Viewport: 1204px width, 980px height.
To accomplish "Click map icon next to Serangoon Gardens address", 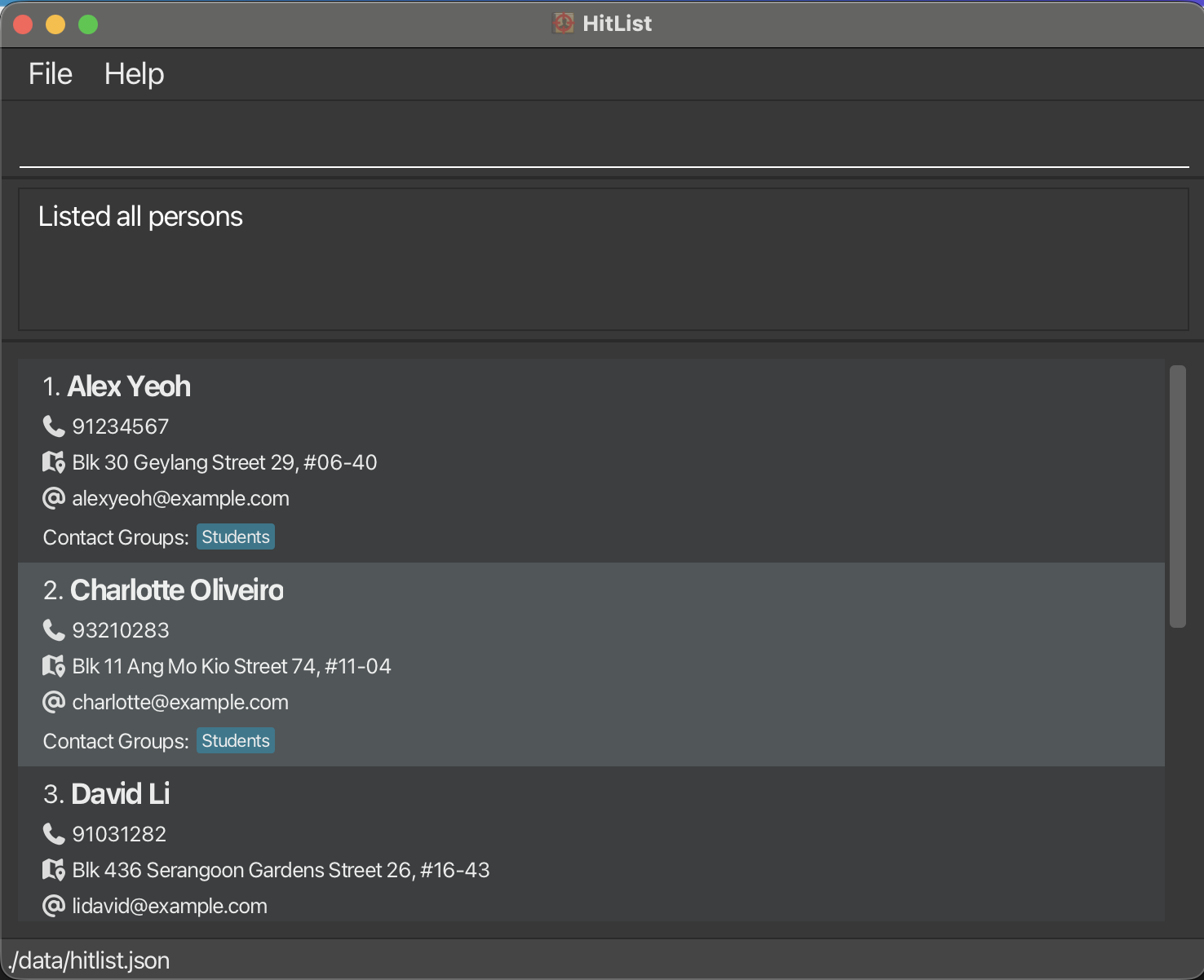I will (x=54, y=870).
